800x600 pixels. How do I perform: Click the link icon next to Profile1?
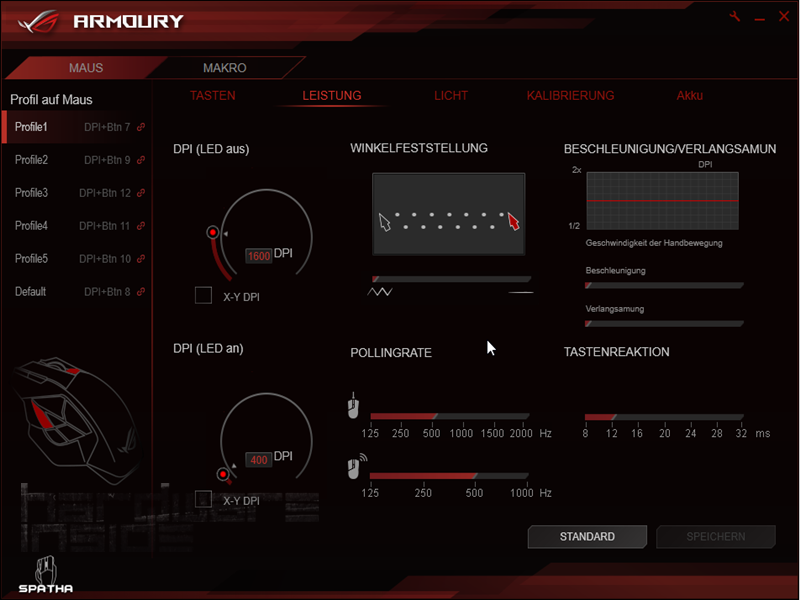click(141, 127)
